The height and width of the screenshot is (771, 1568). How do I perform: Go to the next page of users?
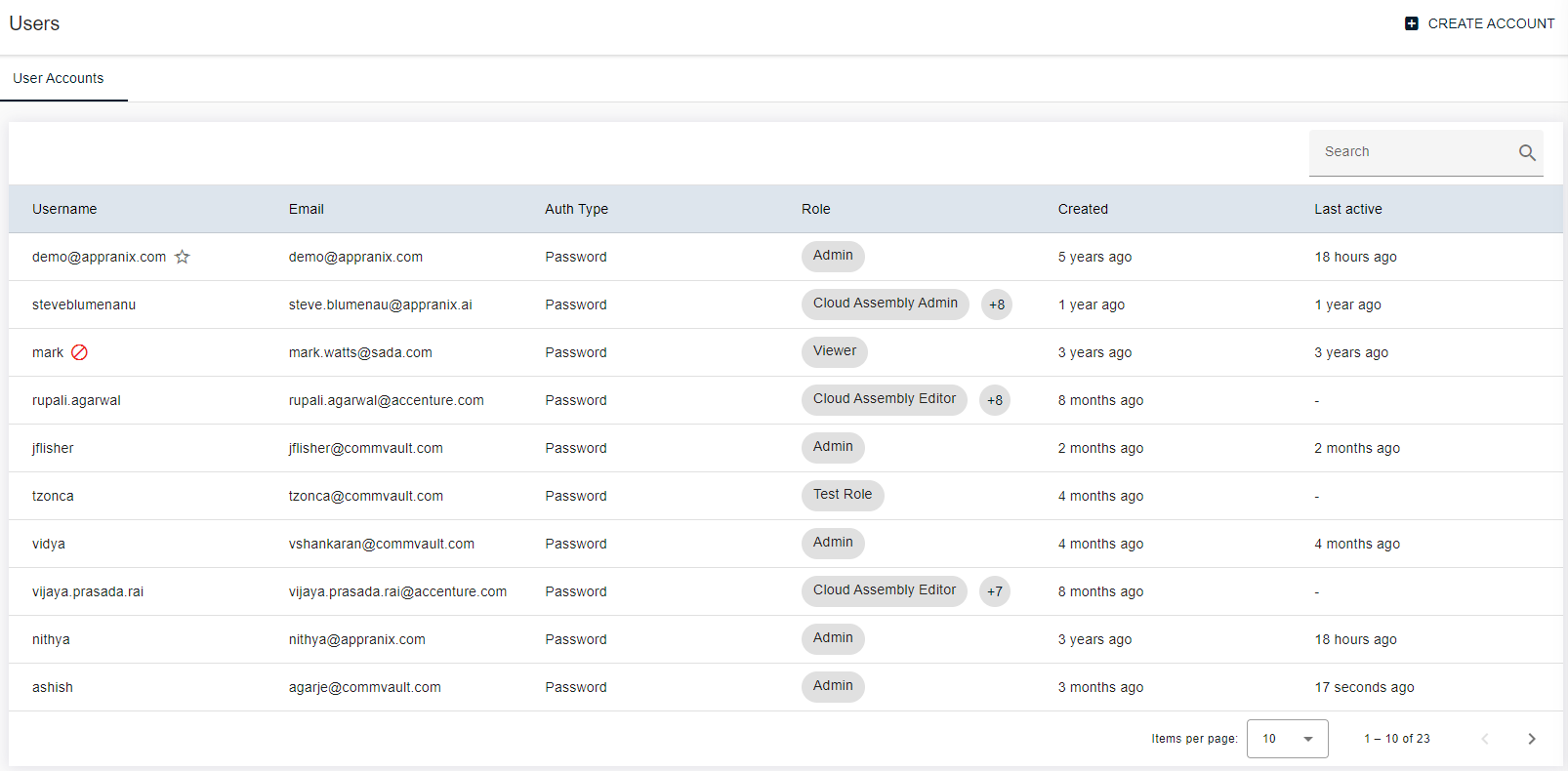tap(1532, 739)
